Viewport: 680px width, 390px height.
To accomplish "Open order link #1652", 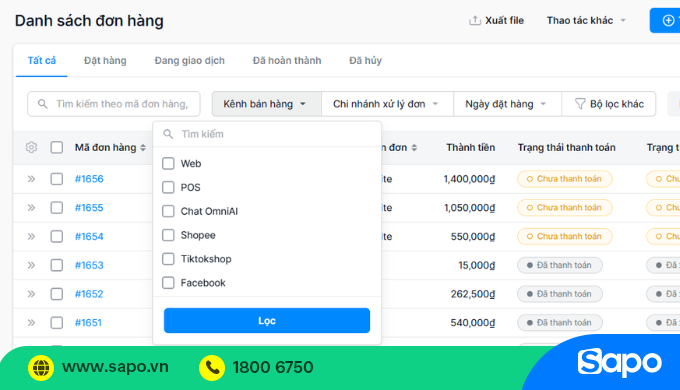I will [89, 294].
